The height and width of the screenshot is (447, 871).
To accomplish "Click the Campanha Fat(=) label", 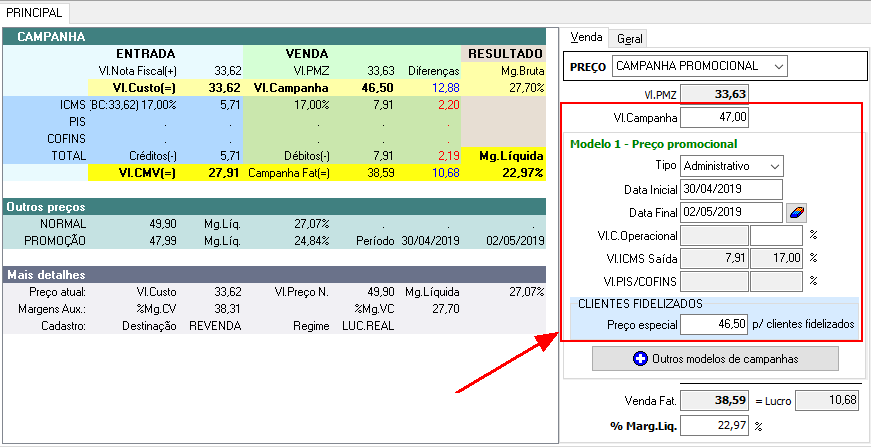I will (289, 173).
